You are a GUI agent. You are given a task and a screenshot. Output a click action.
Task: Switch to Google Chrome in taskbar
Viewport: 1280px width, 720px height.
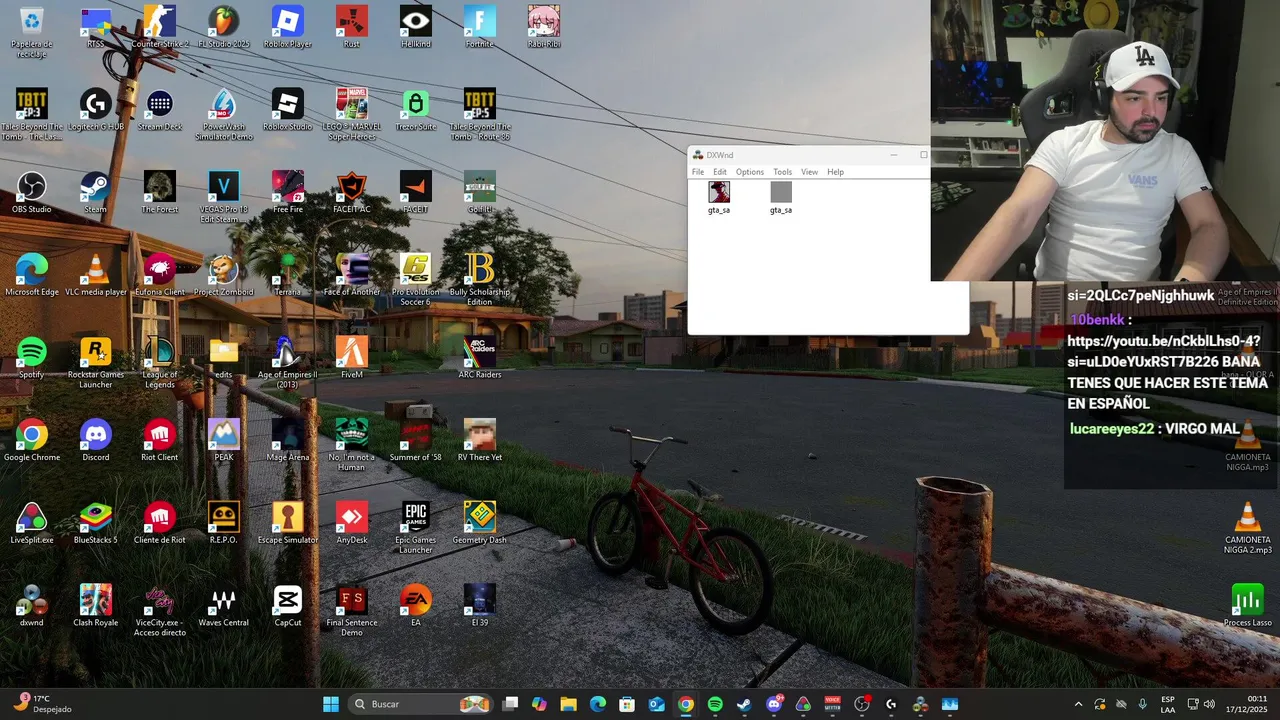click(x=685, y=704)
